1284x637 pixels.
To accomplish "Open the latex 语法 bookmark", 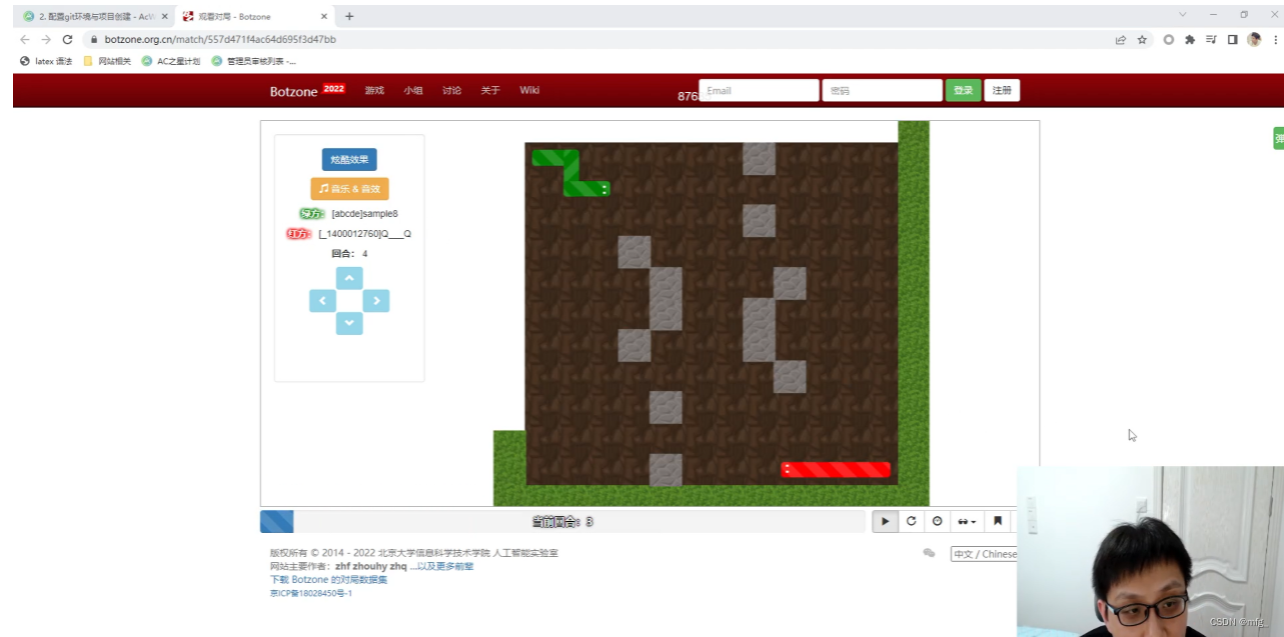I will point(46,61).
